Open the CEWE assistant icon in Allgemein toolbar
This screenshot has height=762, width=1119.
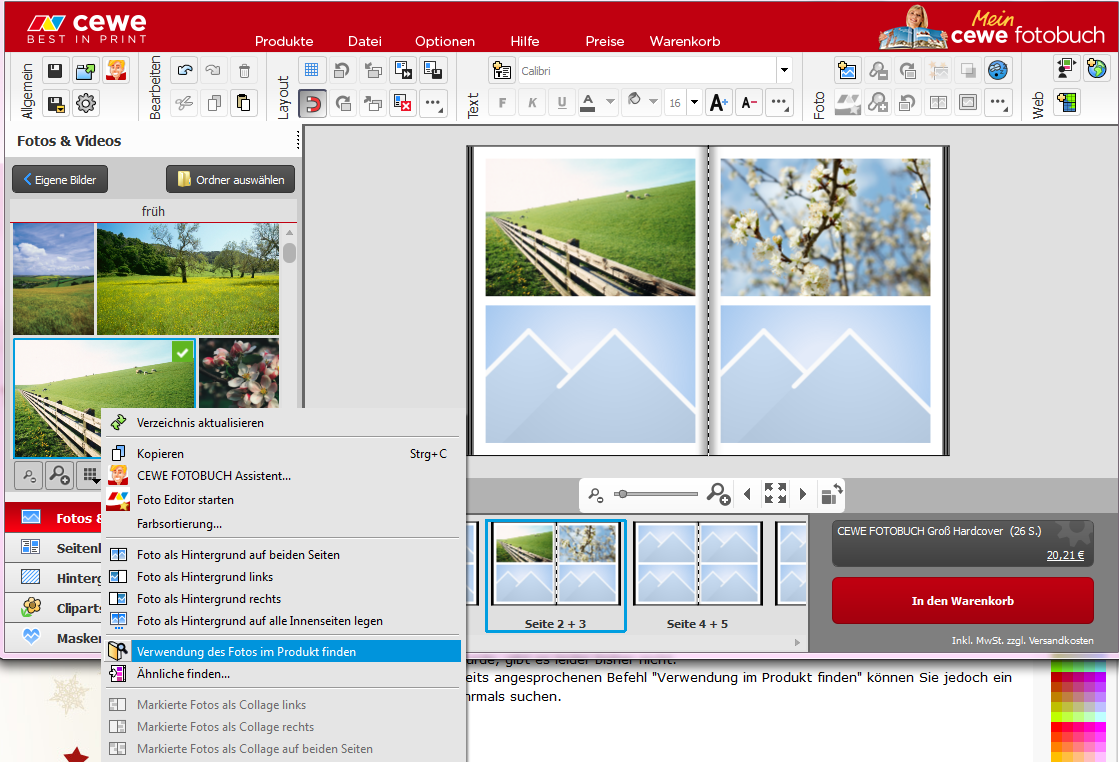pos(117,70)
